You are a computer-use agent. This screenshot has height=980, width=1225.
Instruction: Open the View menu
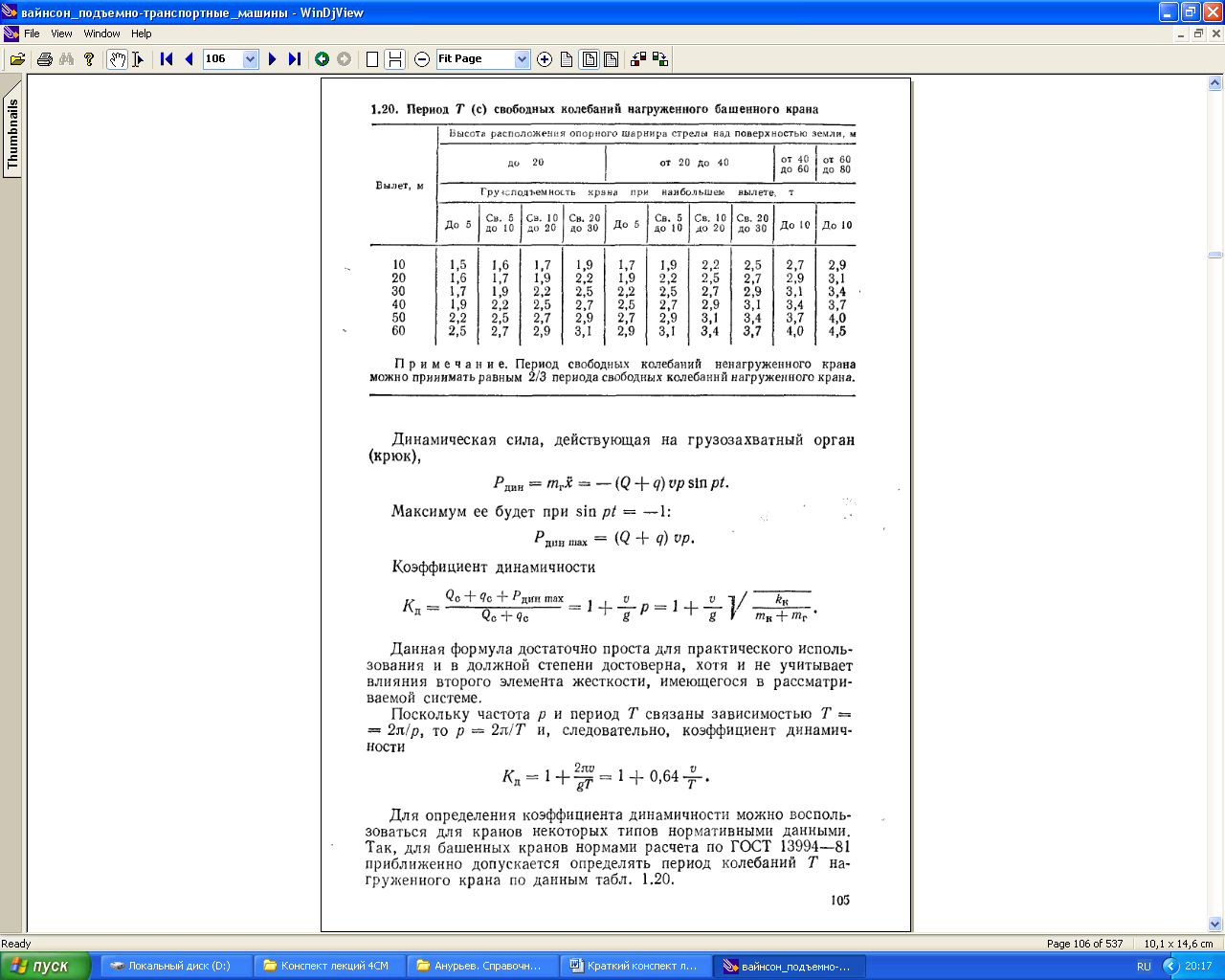(x=61, y=33)
